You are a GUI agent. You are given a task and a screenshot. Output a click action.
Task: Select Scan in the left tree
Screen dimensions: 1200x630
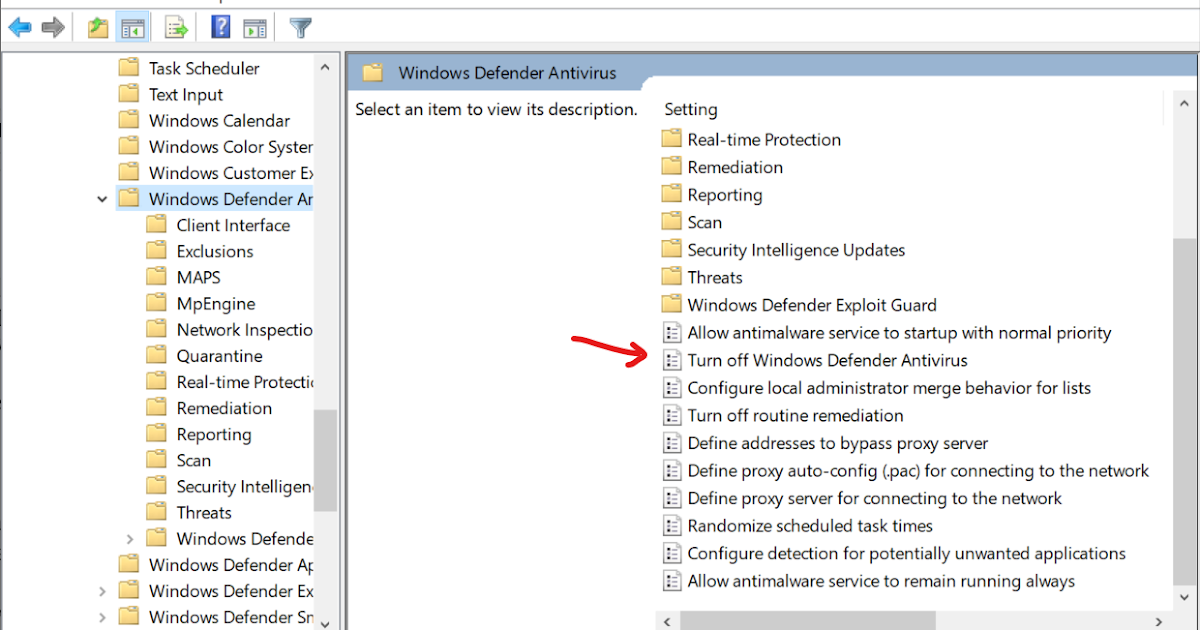(x=193, y=460)
